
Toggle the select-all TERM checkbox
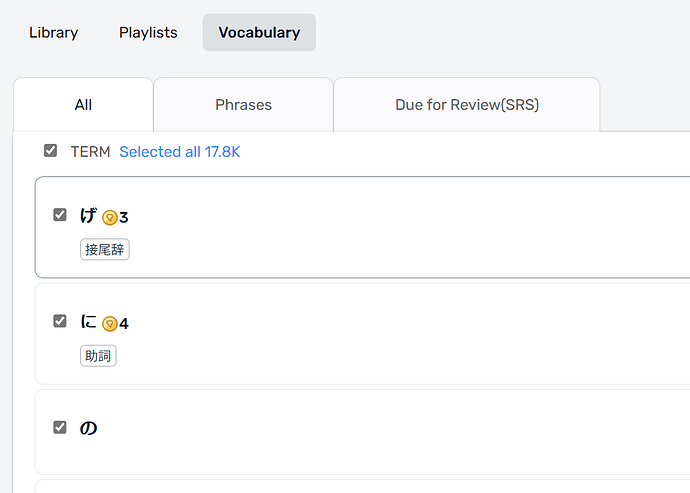(x=50, y=151)
